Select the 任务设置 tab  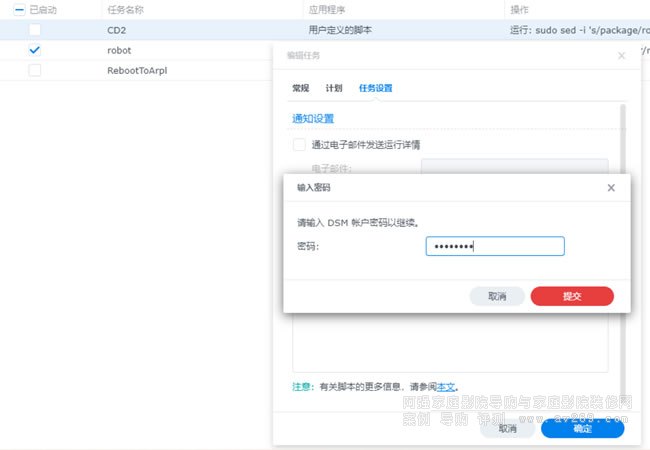click(376, 88)
